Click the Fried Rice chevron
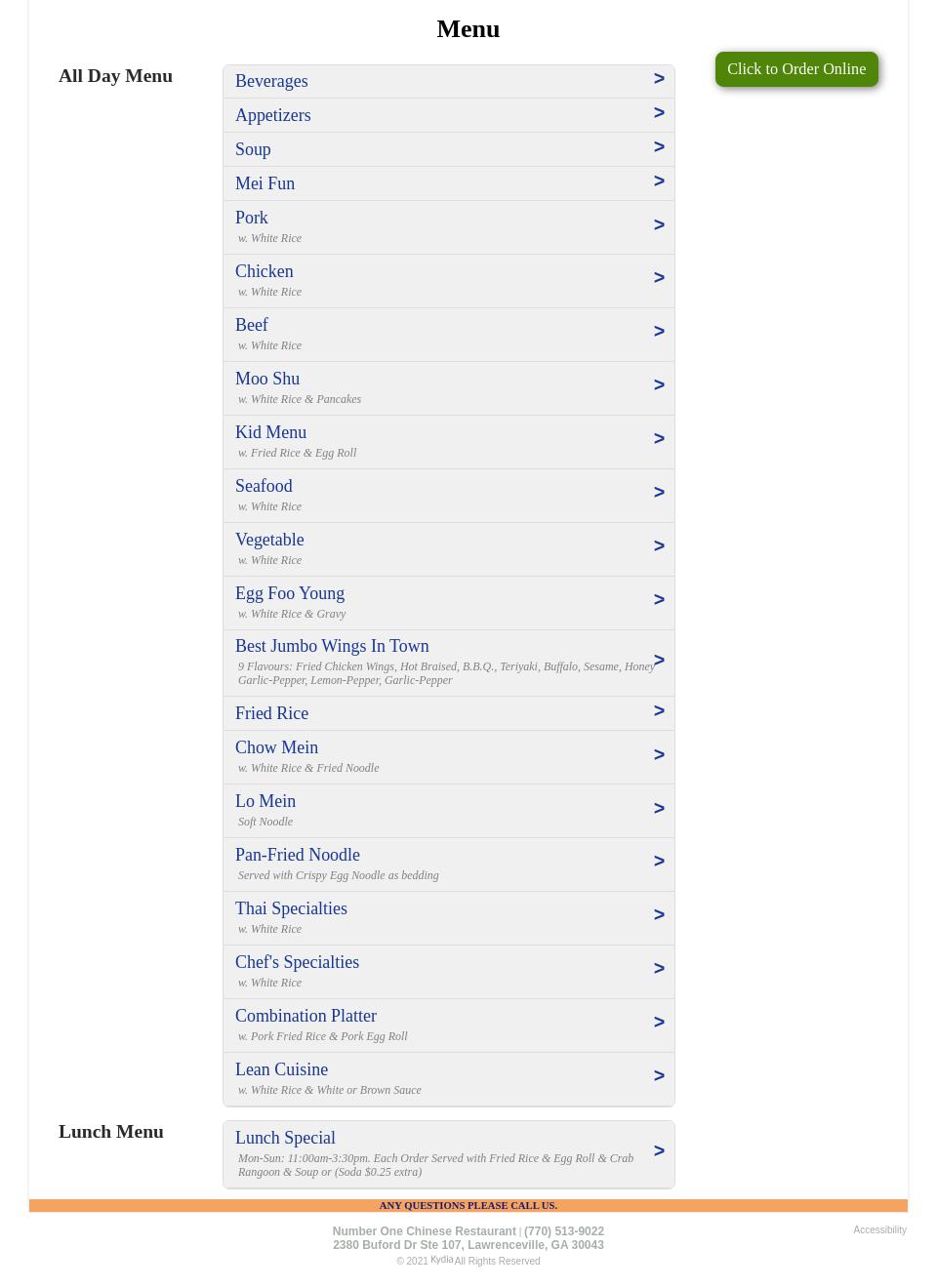937x1288 pixels. [659, 711]
